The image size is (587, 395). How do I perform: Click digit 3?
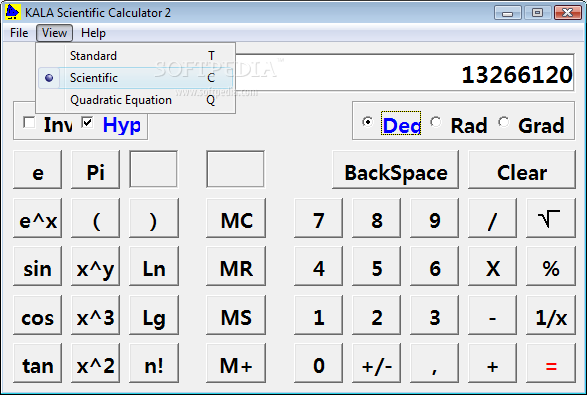pos(434,315)
